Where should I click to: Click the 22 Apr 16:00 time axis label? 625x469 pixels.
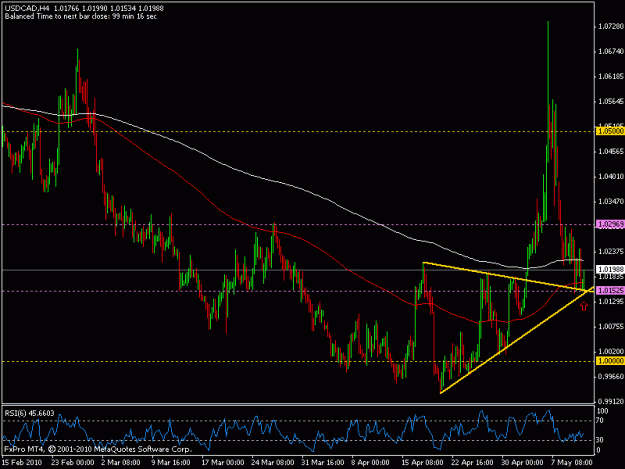click(x=472, y=462)
